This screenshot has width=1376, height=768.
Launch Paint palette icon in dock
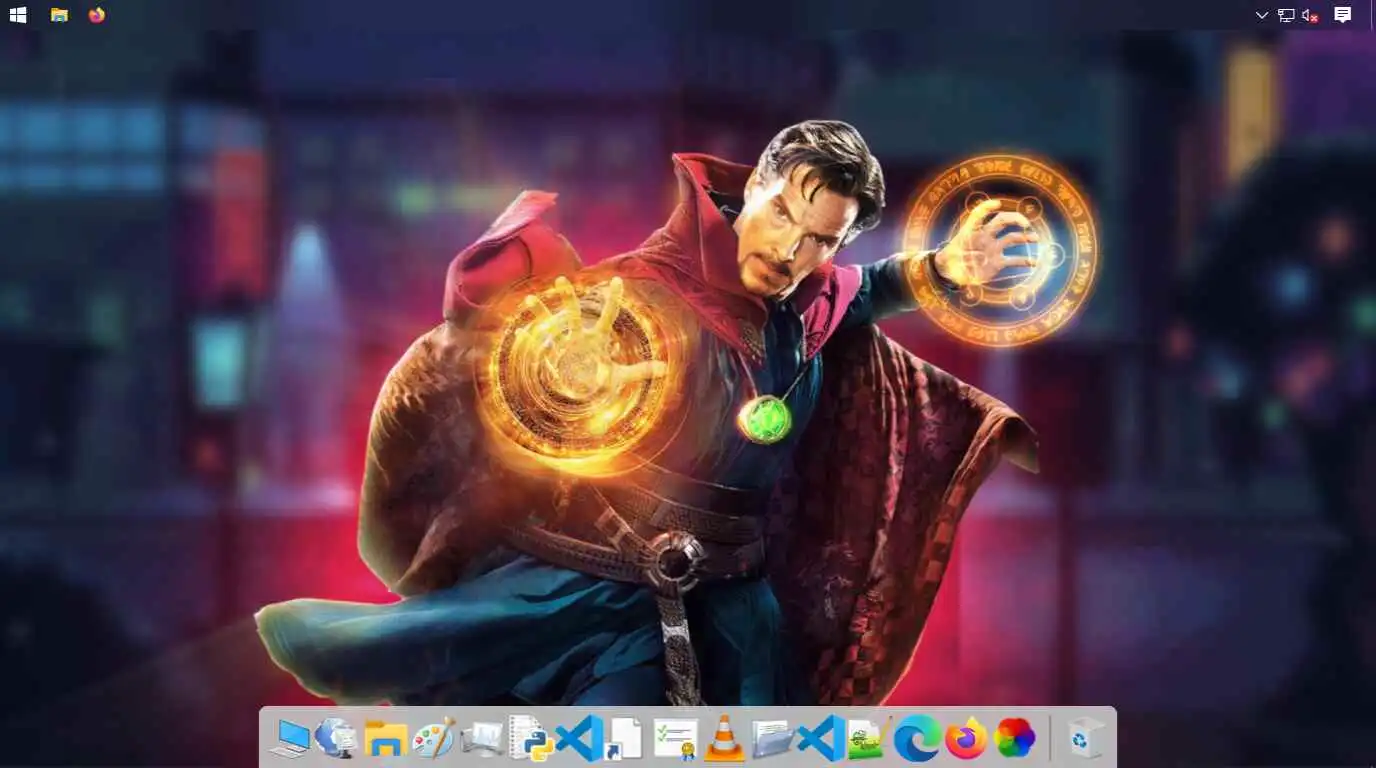(433, 739)
